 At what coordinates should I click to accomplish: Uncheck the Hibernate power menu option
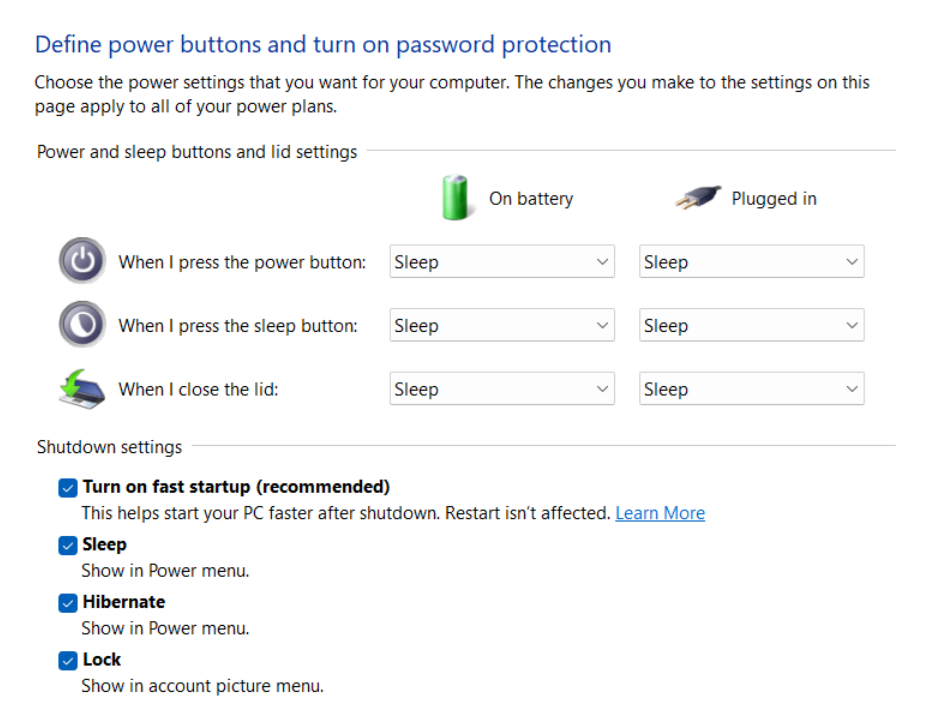coord(68,603)
